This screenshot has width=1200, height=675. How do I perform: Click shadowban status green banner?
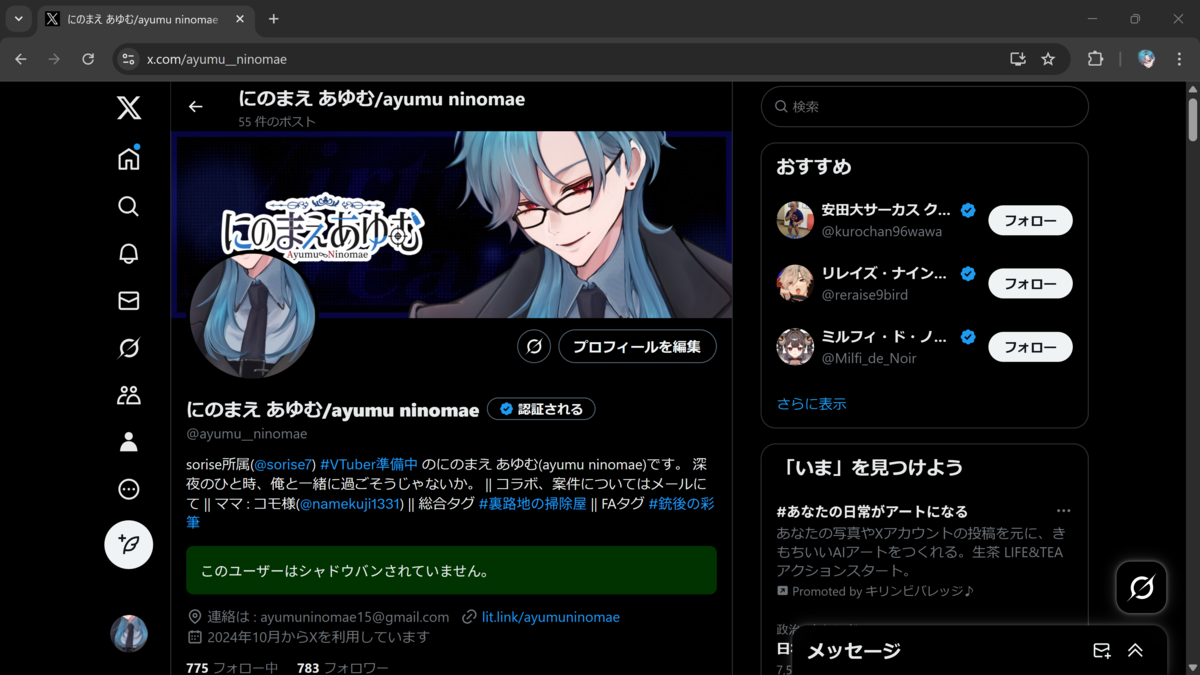[x=451, y=570]
